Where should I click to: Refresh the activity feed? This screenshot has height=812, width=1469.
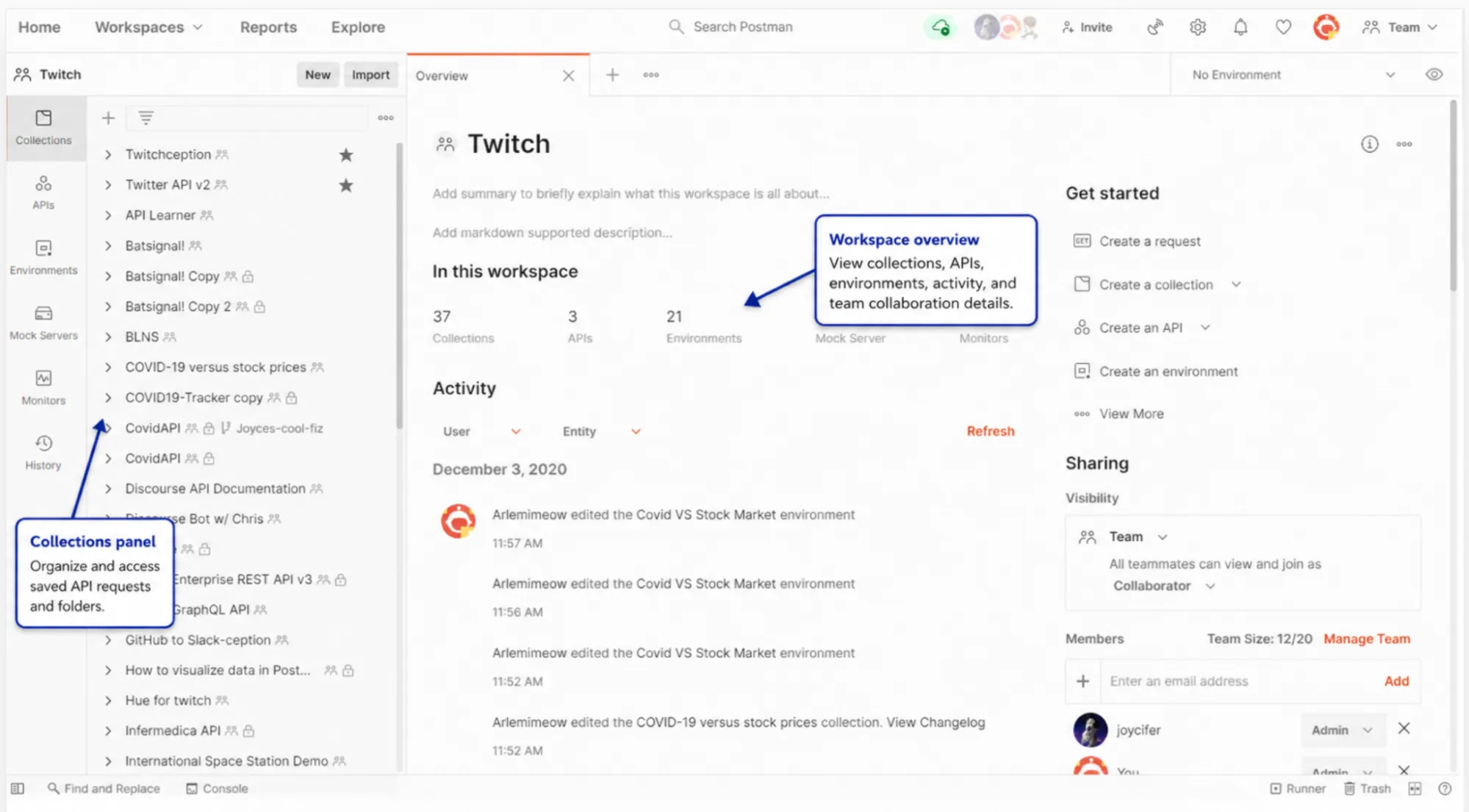coord(990,431)
